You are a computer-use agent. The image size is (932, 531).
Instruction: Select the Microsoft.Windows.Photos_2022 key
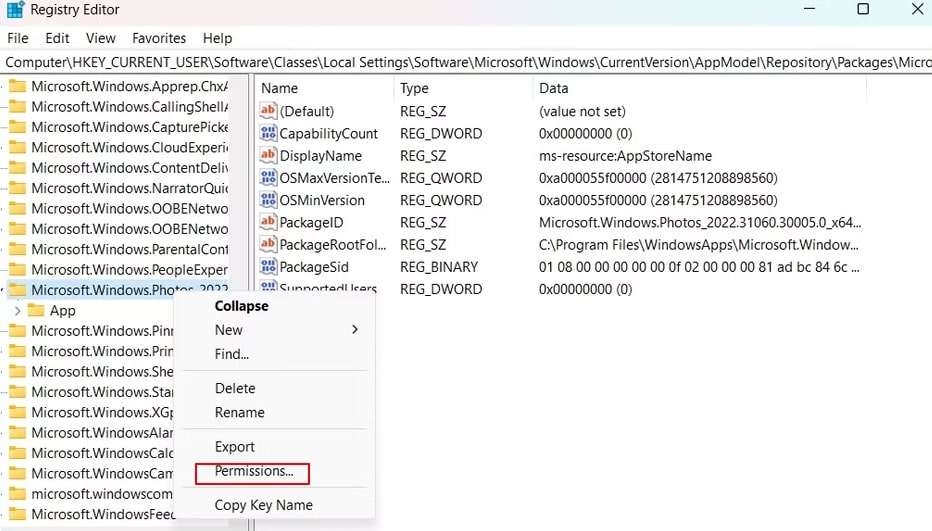click(130, 290)
